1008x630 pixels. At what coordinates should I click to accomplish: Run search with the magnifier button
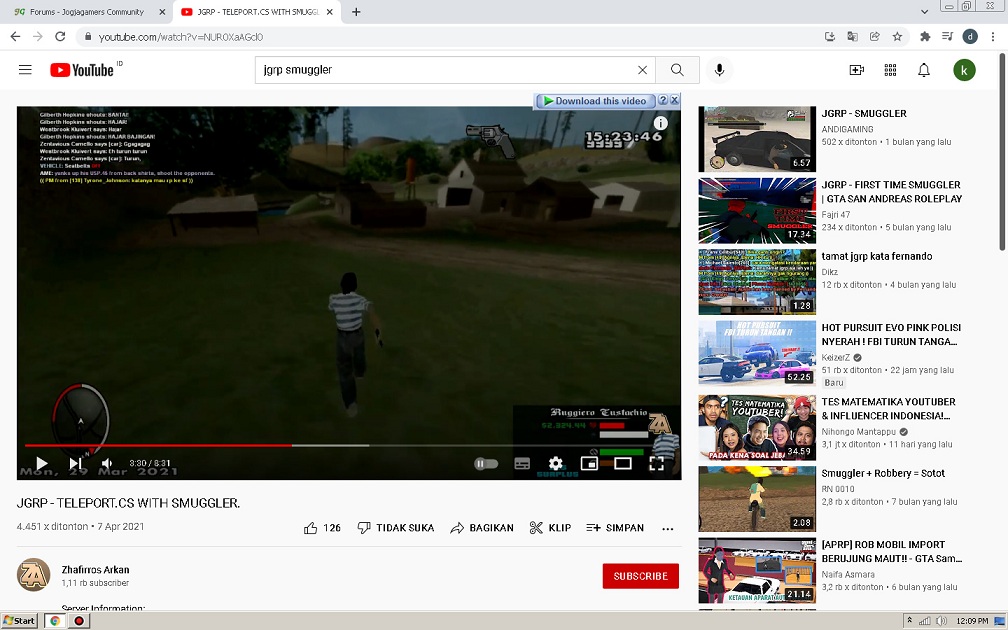[677, 70]
